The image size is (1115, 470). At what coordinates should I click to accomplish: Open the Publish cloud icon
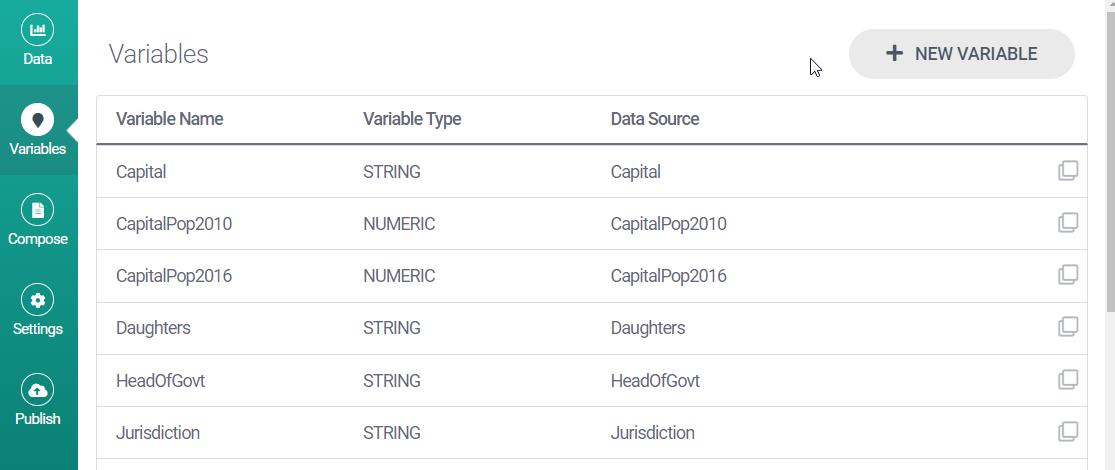click(x=38, y=390)
